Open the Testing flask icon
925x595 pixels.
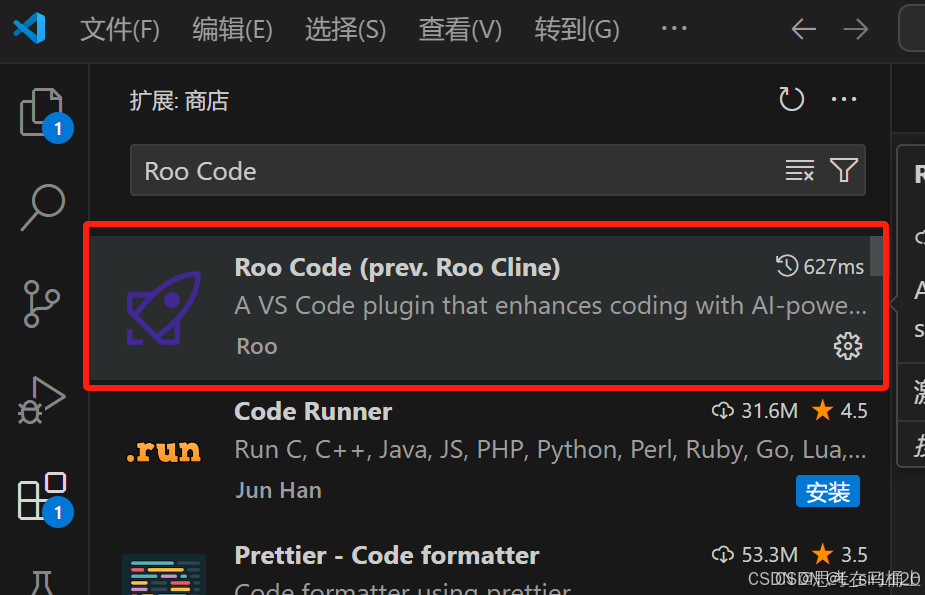pos(42,582)
